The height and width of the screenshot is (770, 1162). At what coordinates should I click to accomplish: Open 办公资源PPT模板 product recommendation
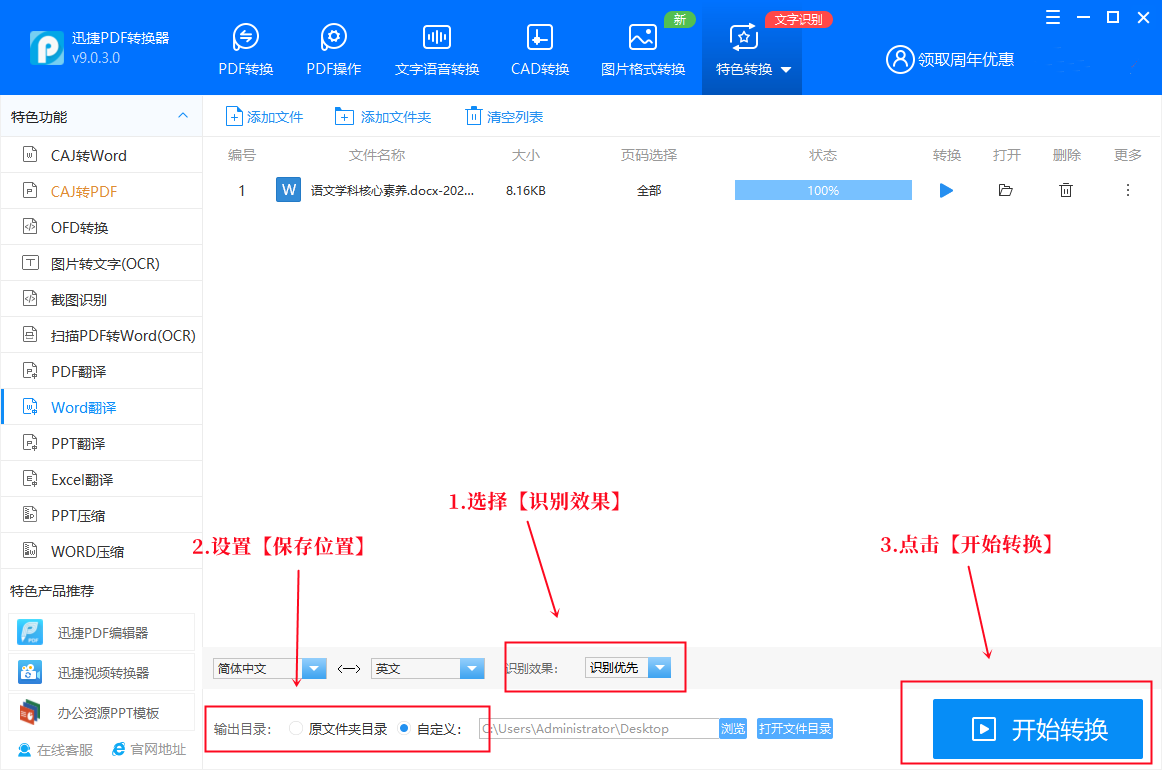102,712
